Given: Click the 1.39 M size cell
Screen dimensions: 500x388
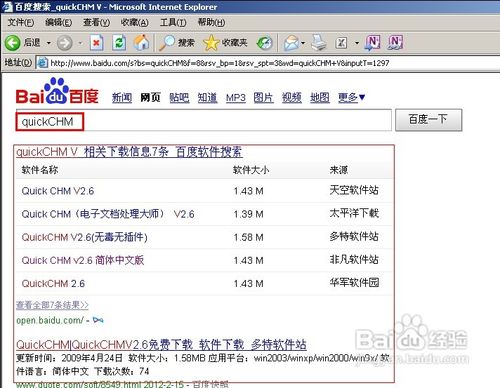Looking at the screenshot, I should (248, 214).
